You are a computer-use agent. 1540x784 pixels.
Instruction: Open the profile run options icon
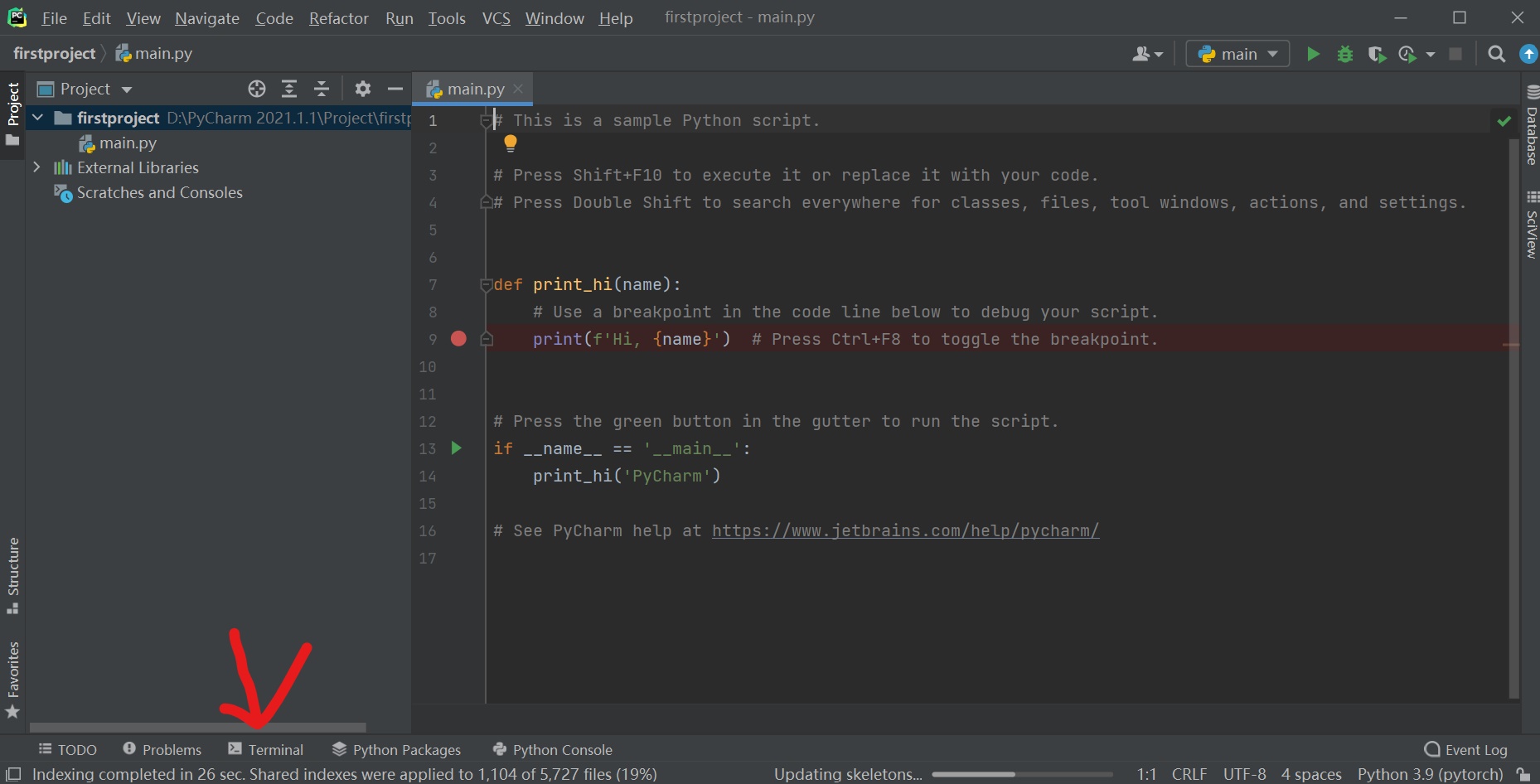tap(1407, 54)
